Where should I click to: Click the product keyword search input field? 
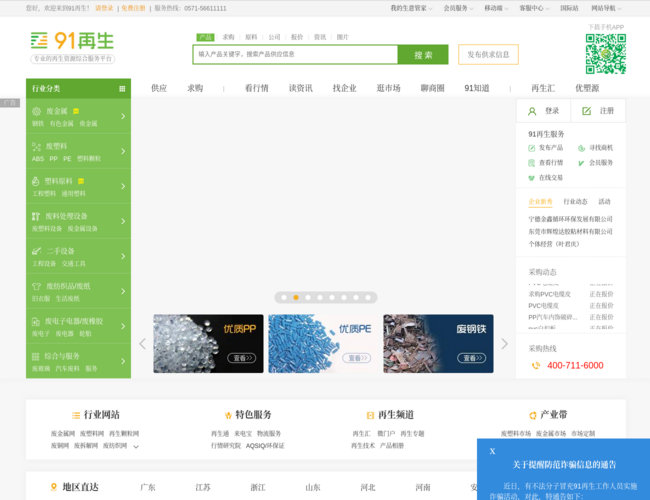click(295, 55)
